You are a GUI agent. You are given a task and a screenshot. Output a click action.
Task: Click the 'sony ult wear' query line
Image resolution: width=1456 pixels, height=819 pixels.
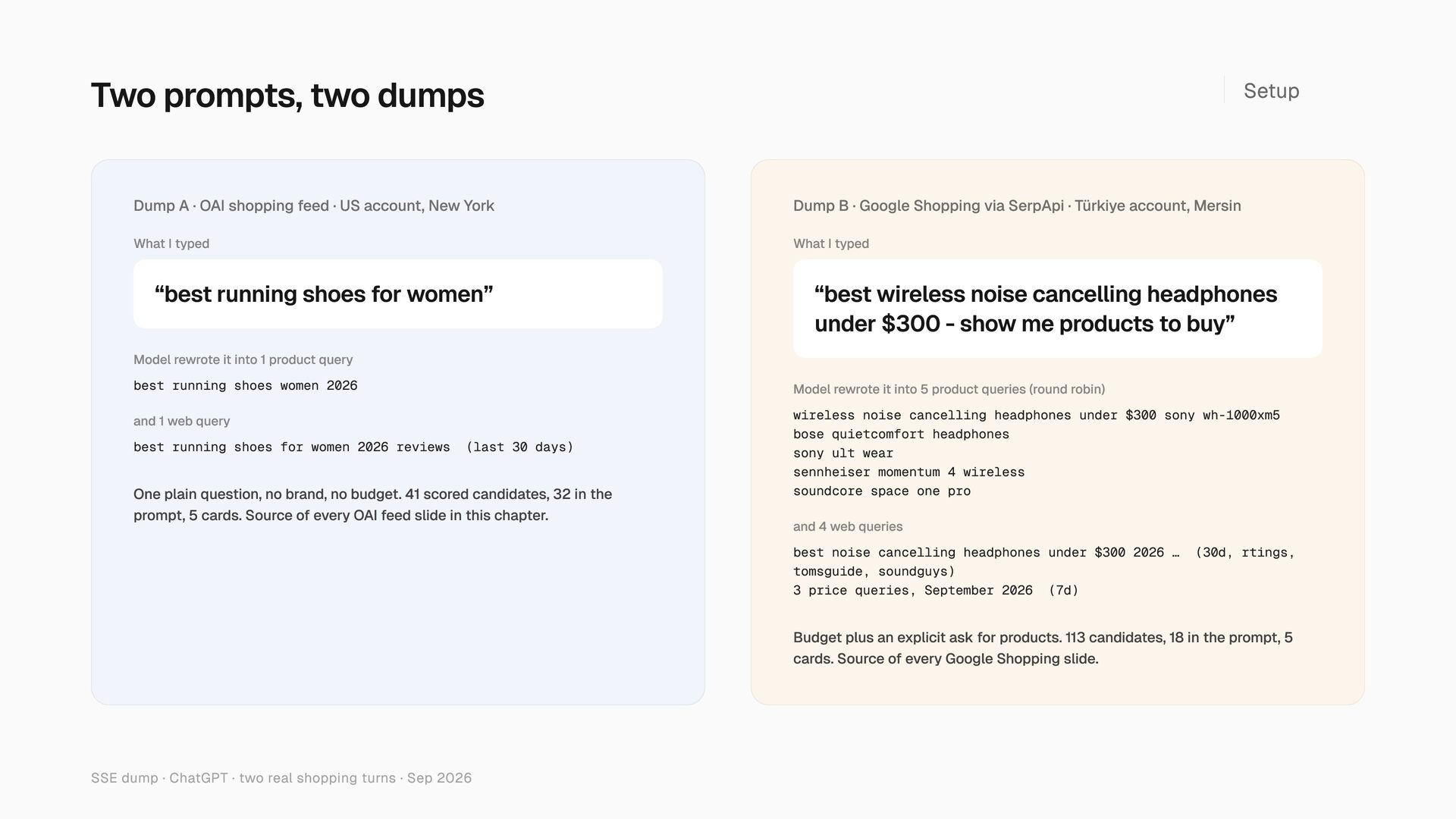click(x=843, y=453)
